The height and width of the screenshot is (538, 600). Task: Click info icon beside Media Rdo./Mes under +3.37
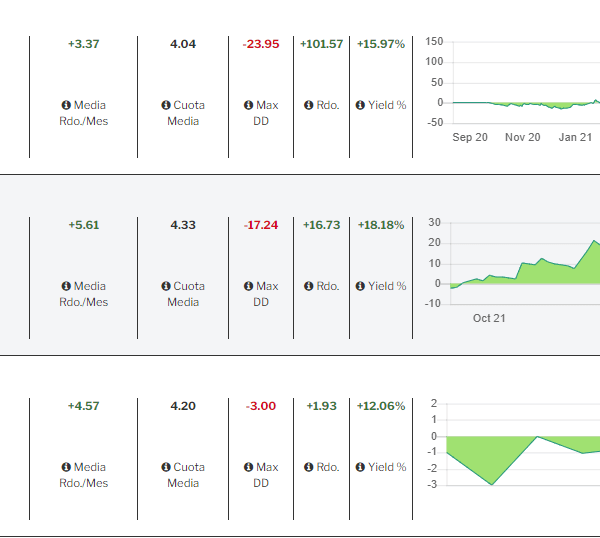click(x=66, y=105)
